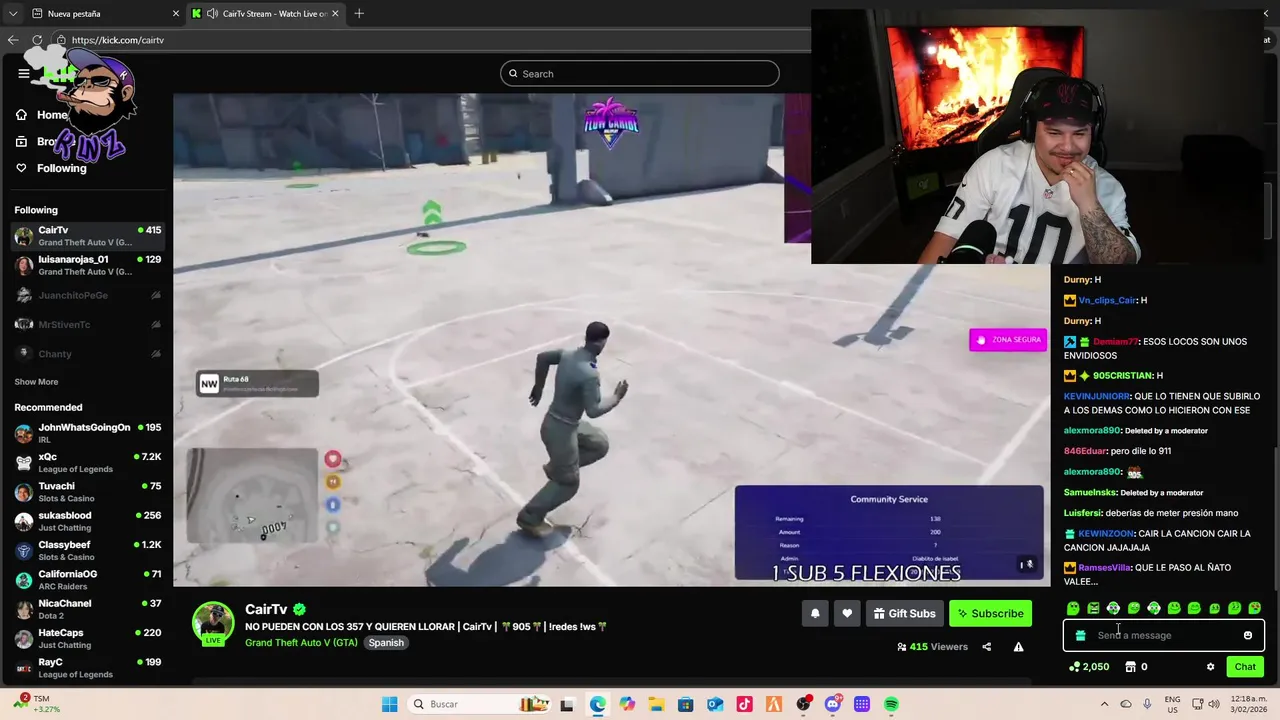This screenshot has height=720, width=1280.
Task: Click the notification bell for CairTv
Action: (x=815, y=613)
